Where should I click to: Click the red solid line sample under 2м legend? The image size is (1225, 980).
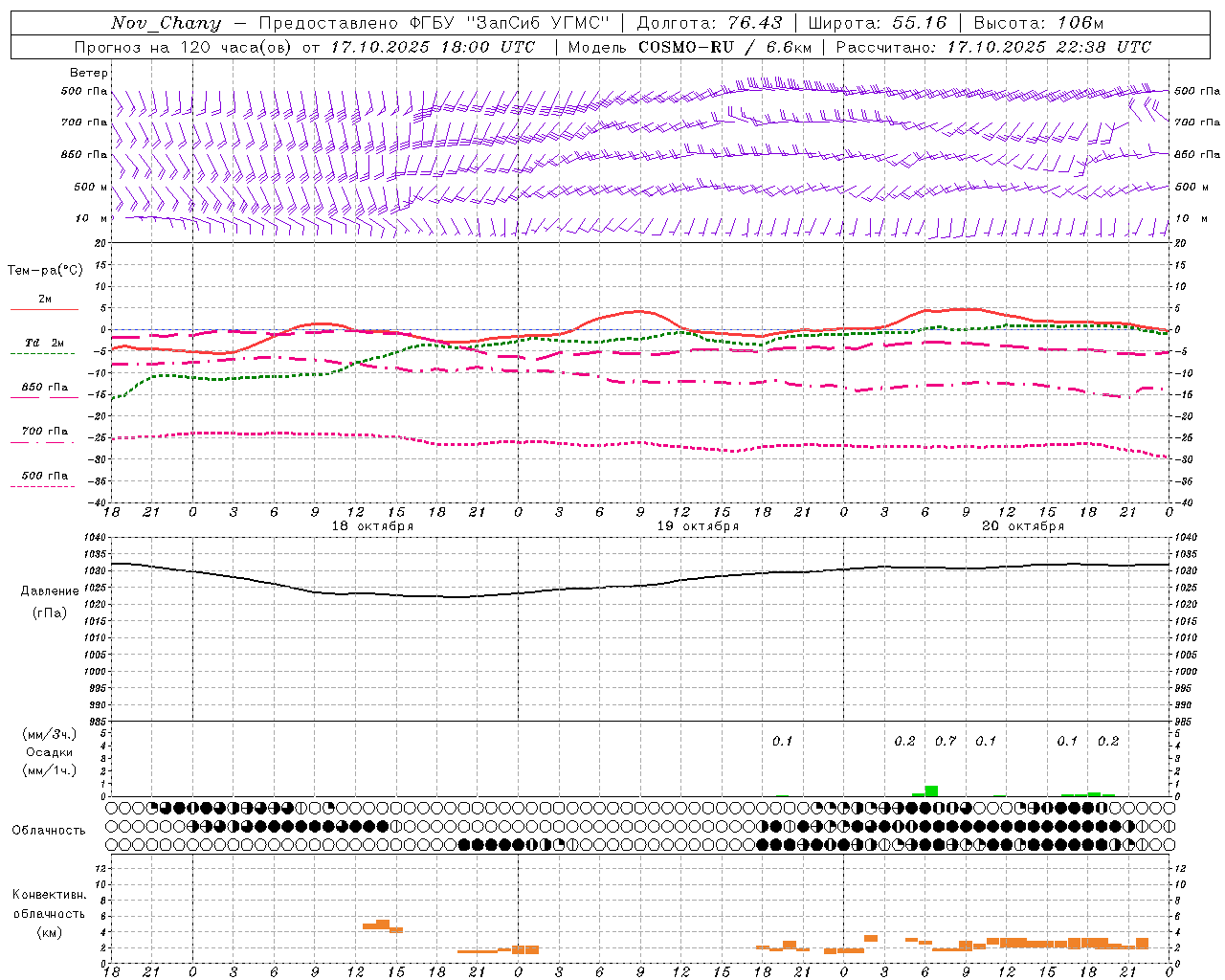click(44, 309)
